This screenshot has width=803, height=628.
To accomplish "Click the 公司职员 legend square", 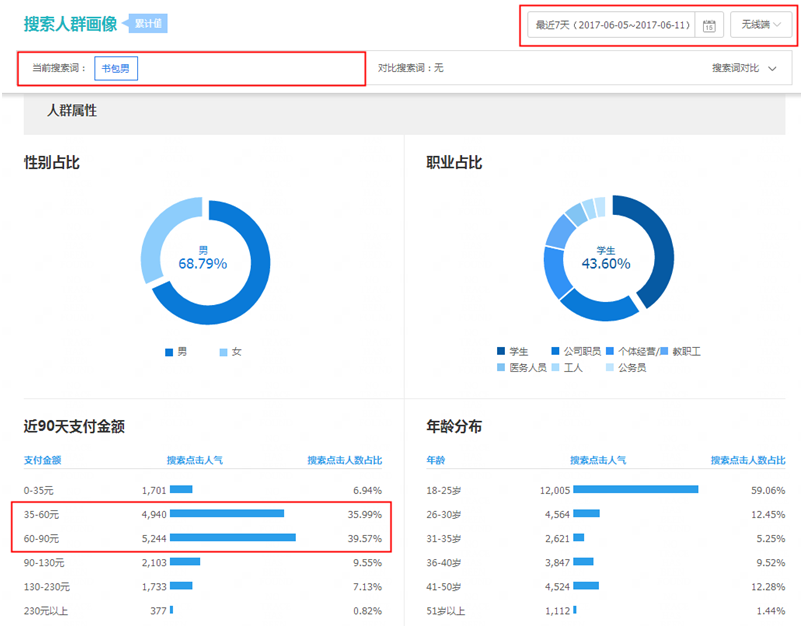I will pos(556,352).
